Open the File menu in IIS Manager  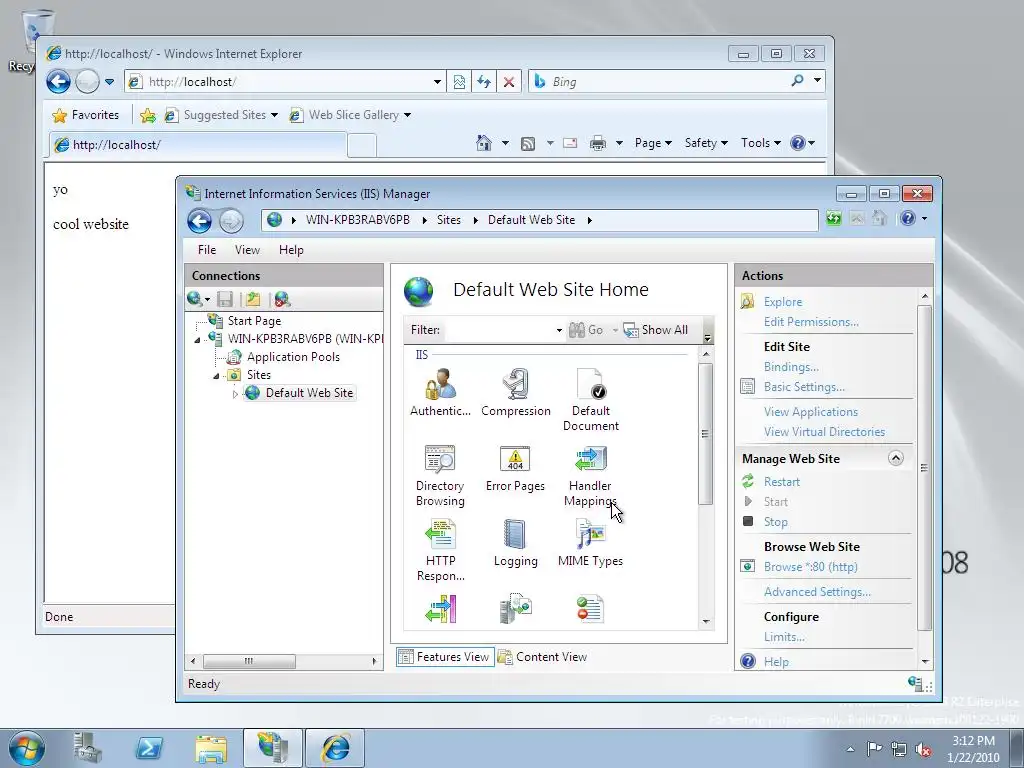click(x=207, y=249)
